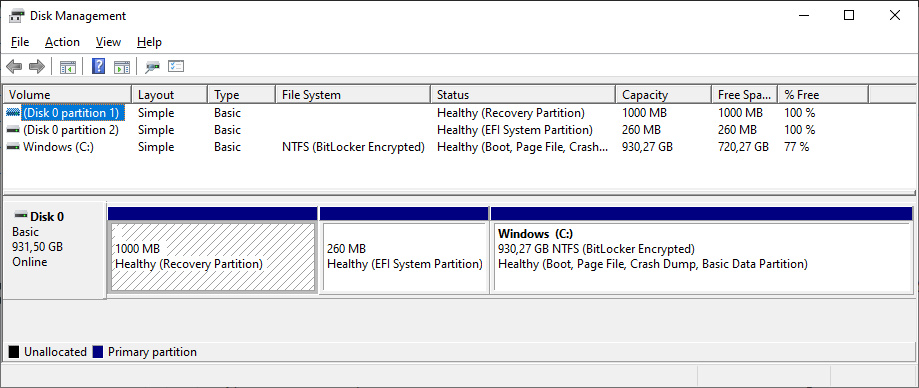
Task: Click the Primary partition blue legend swatch
Action: pyautogui.click(x=98, y=352)
